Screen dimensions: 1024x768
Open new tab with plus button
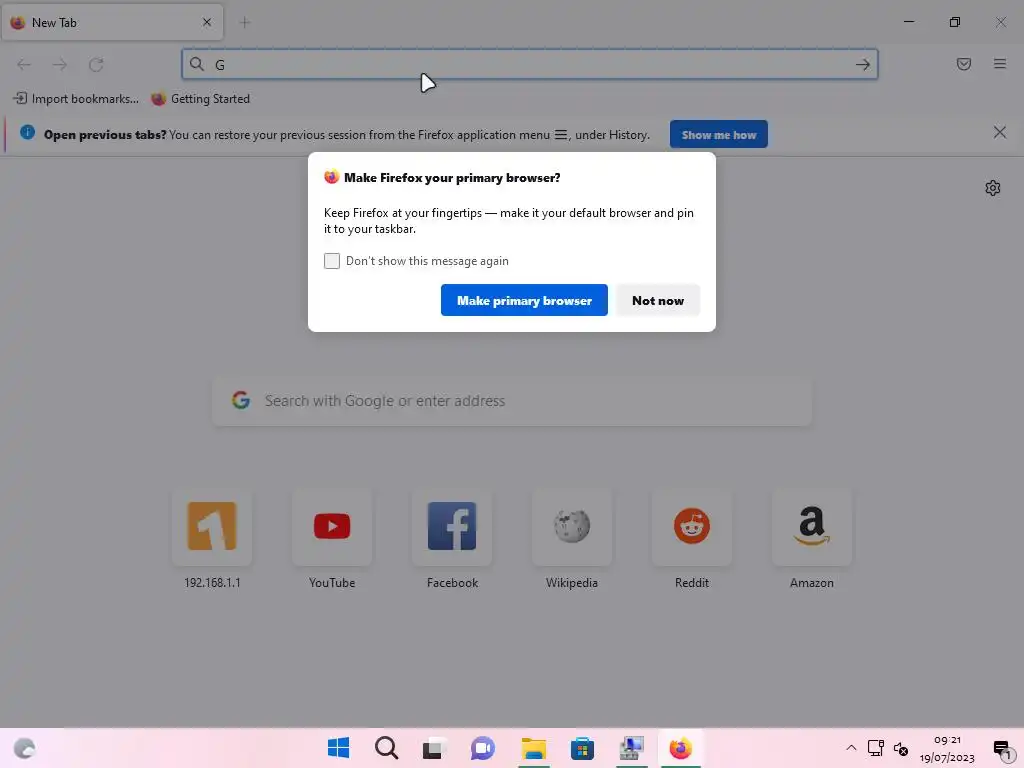[245, 23]
